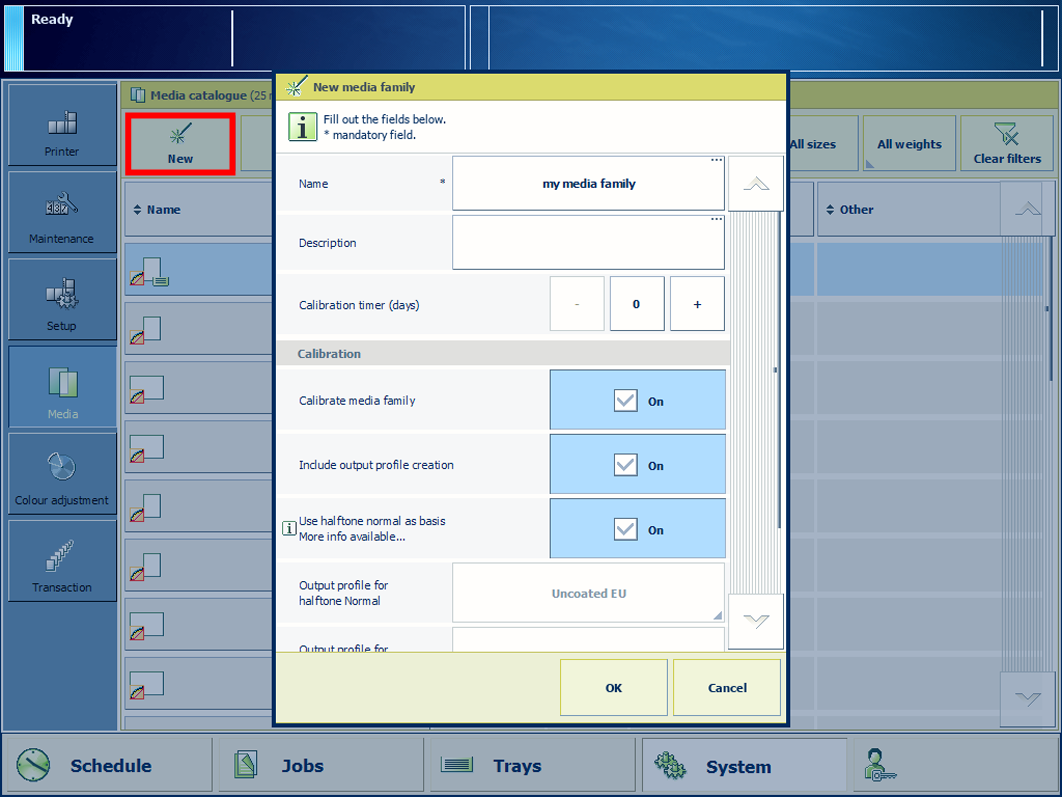Screen dimensions: 1062x797
Task: Click the info icon in dialog header
Action: click(x=302, y=127)
